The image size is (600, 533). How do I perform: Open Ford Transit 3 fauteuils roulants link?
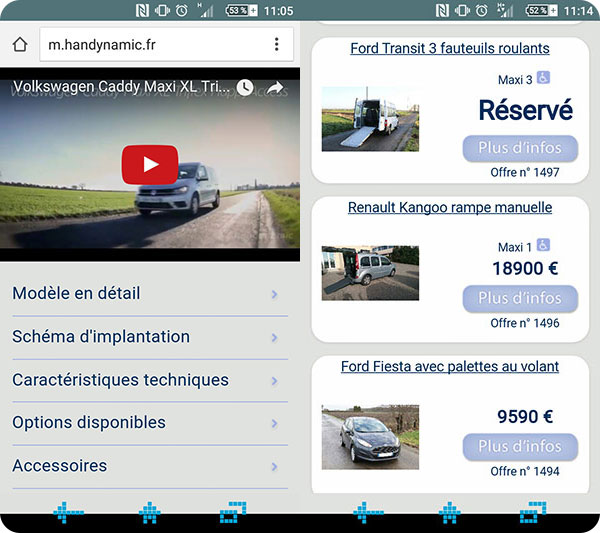(x=449, y=49)
